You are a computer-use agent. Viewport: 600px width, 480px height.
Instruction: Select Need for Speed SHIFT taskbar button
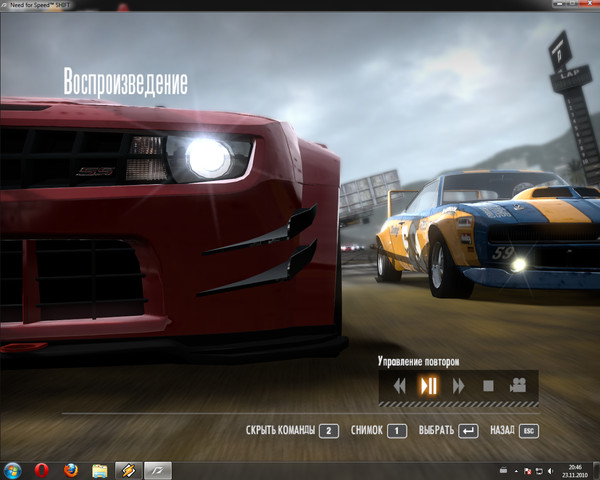click(x=158, y=470)
